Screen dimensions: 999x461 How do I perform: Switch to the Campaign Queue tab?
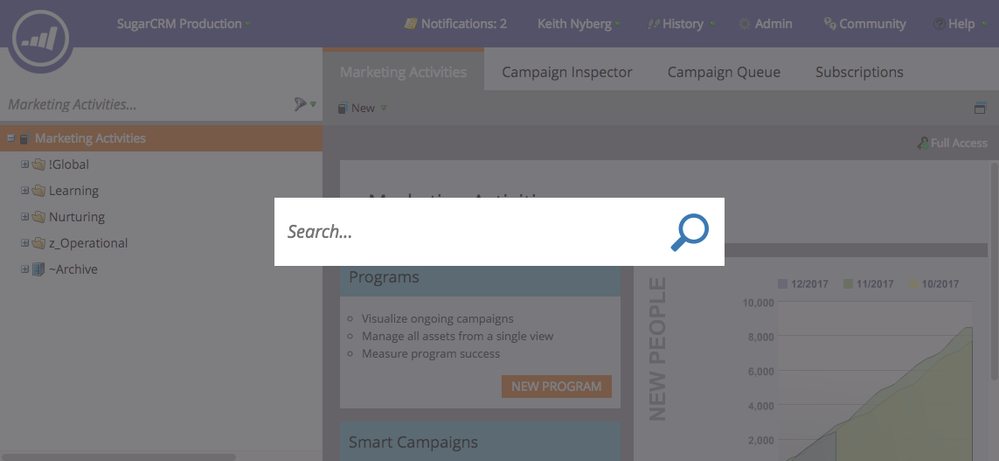tap(724, 72)
